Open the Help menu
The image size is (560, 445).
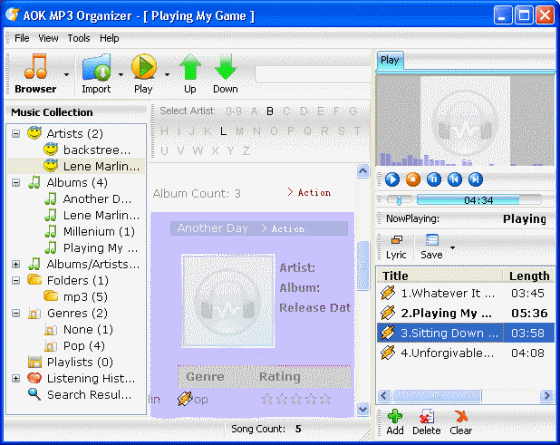pos(109,38)
